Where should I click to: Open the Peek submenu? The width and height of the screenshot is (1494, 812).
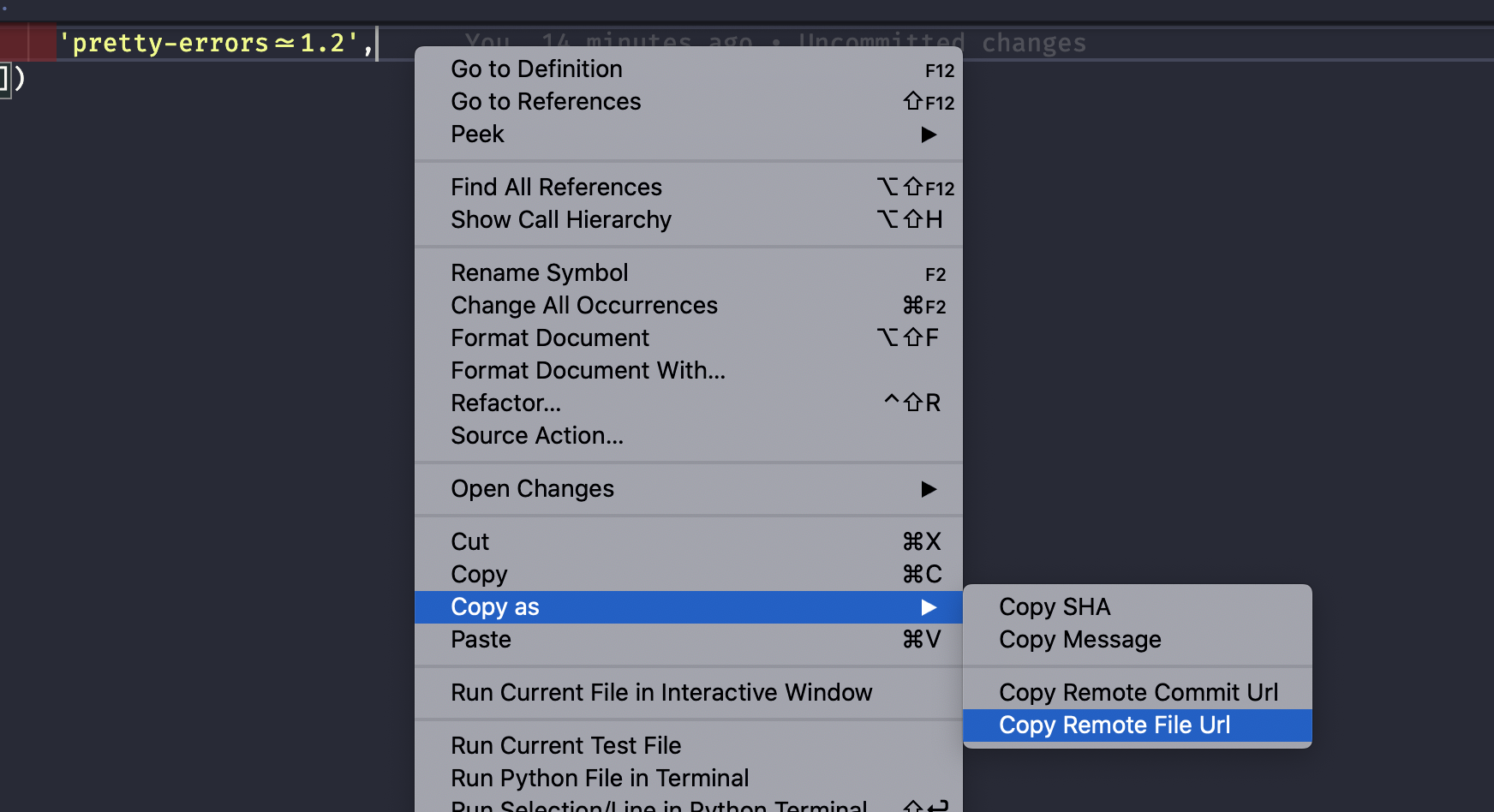click(477, 134)
